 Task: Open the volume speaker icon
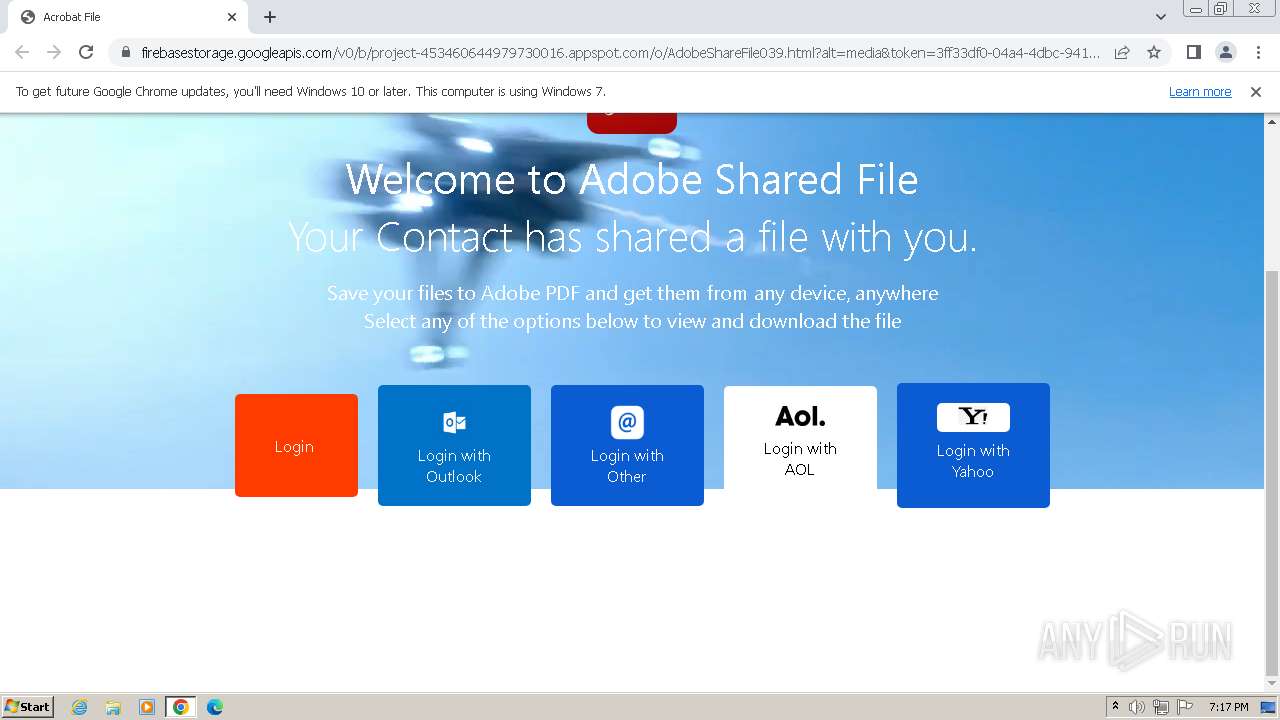[1137, 707]
